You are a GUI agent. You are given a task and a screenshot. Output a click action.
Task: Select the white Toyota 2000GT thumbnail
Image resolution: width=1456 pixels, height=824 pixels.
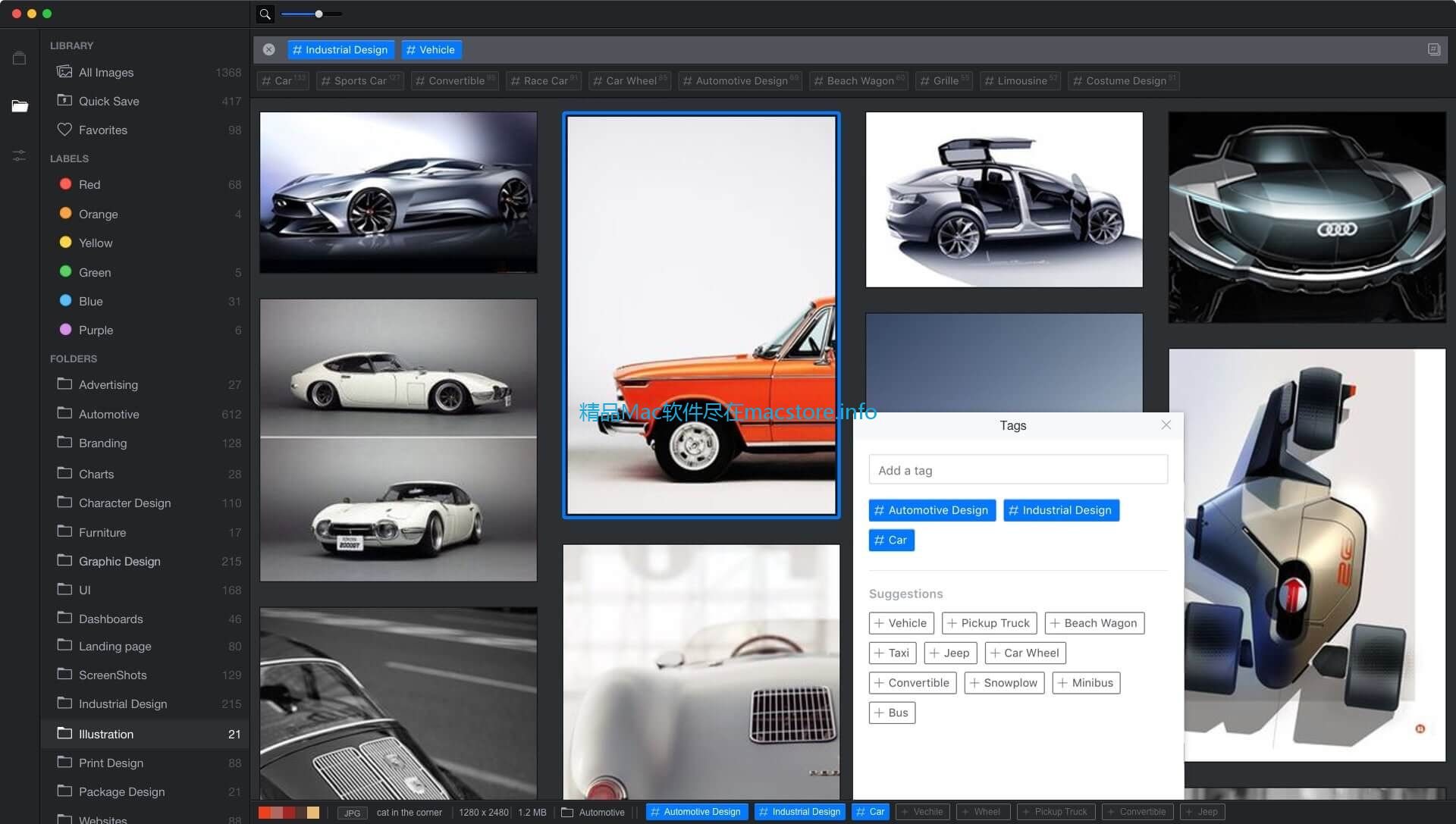398,440
